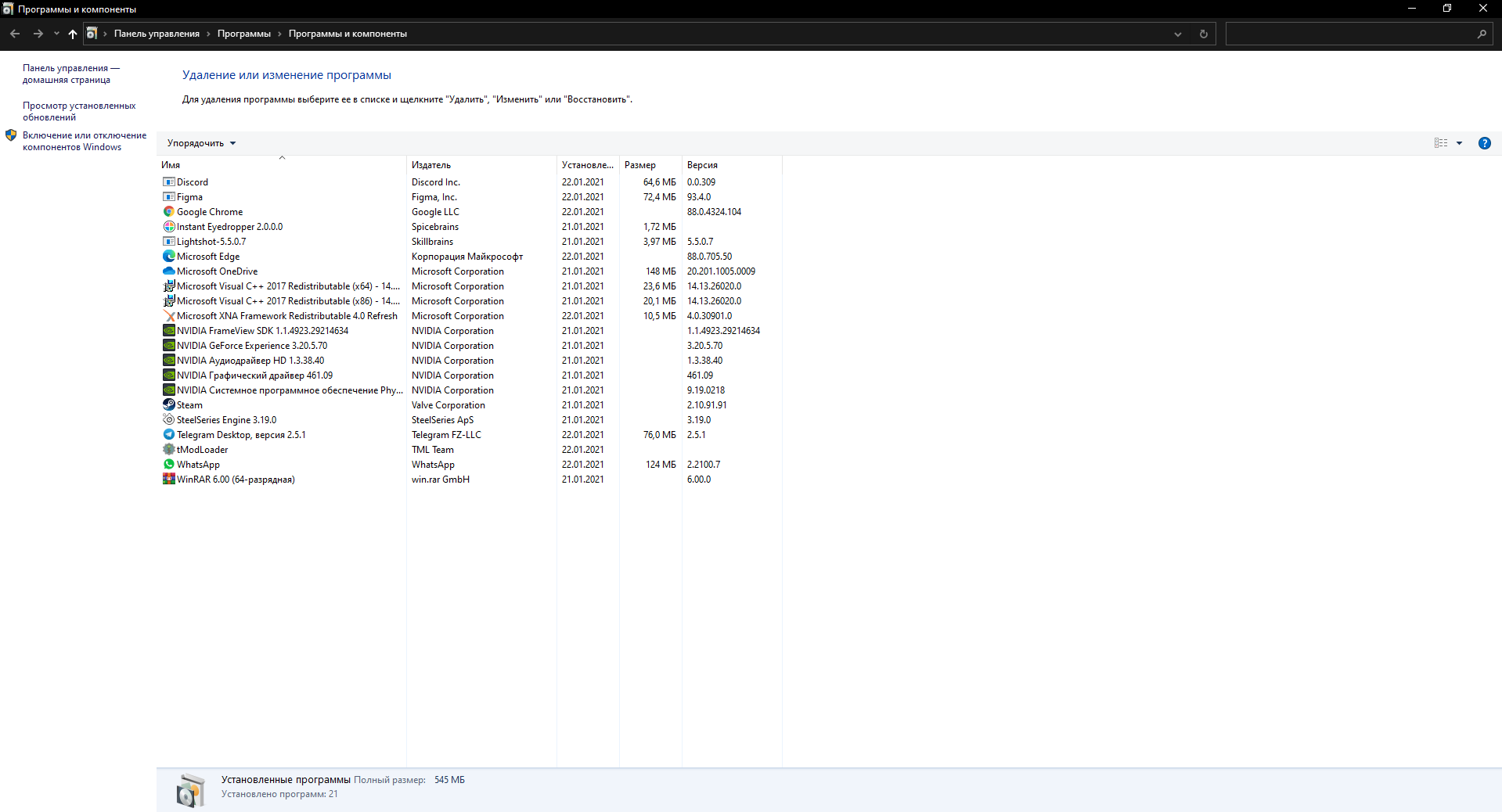Click size 148 МБ cell
This screenshot has height=812, width=1502.
(x=661, y=271)
